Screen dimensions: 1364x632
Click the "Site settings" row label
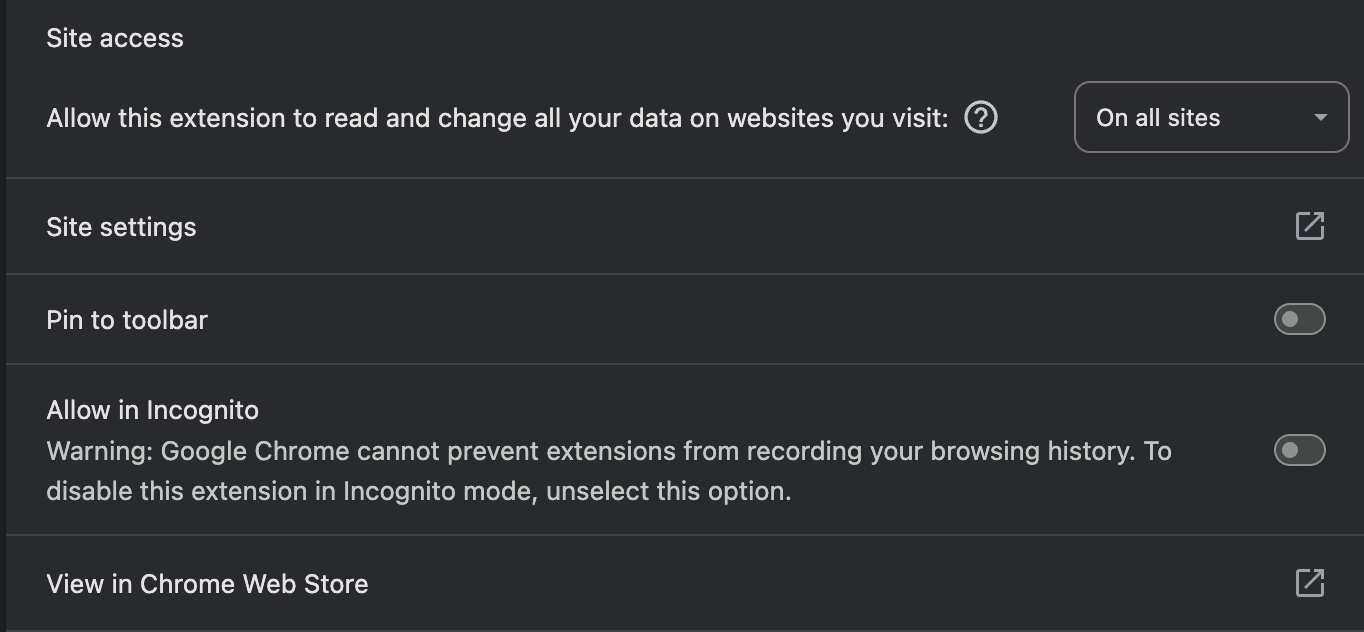(121, 227)
